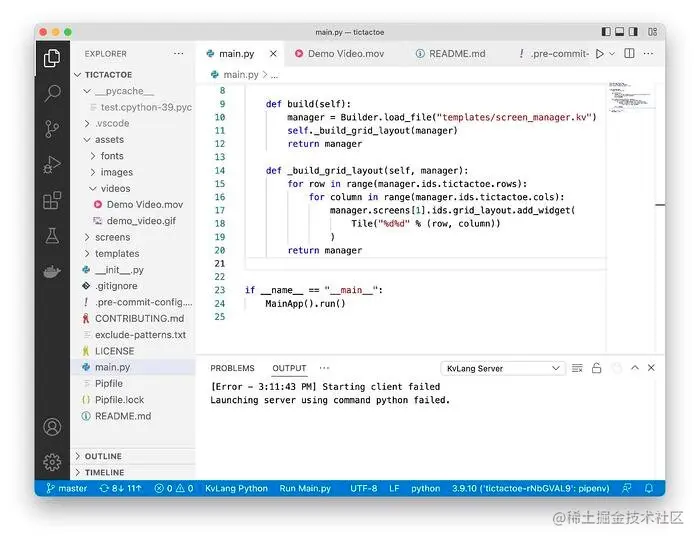Viewport: 700px width, 542px height.
Task: Open the Search view icon
Action: (52, 93)
